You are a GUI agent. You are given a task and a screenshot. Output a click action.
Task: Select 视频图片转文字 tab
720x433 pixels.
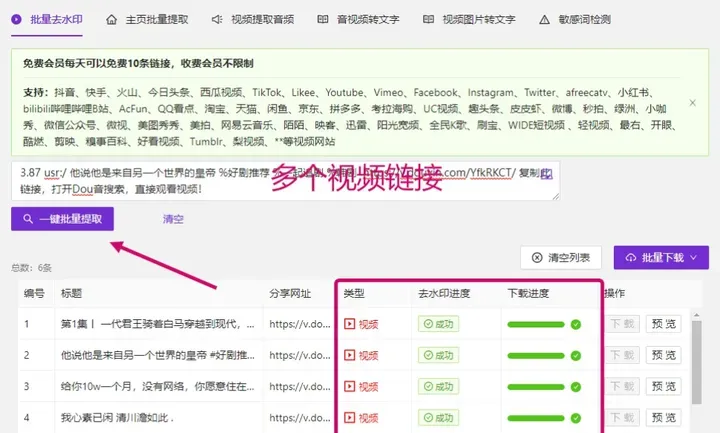[x=469, y=20]
